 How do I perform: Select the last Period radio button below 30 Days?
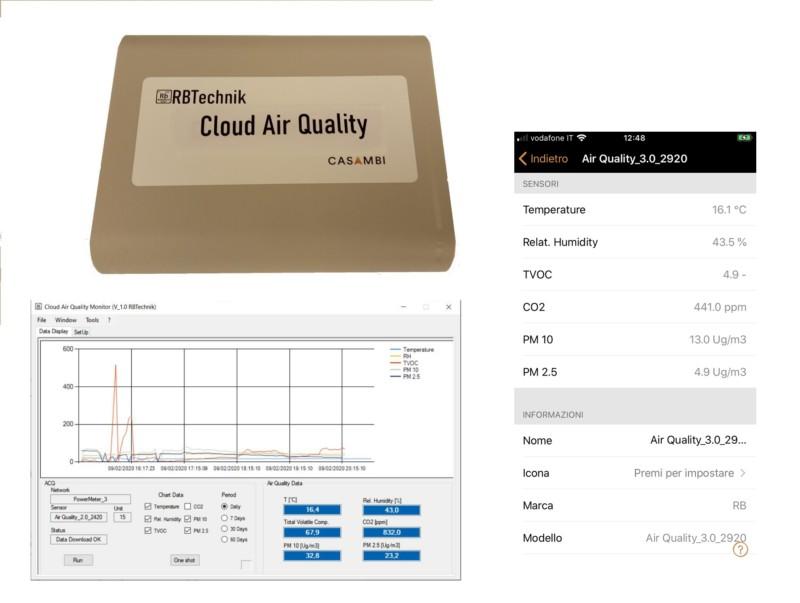pyautogui.click(x=224, y=539)
